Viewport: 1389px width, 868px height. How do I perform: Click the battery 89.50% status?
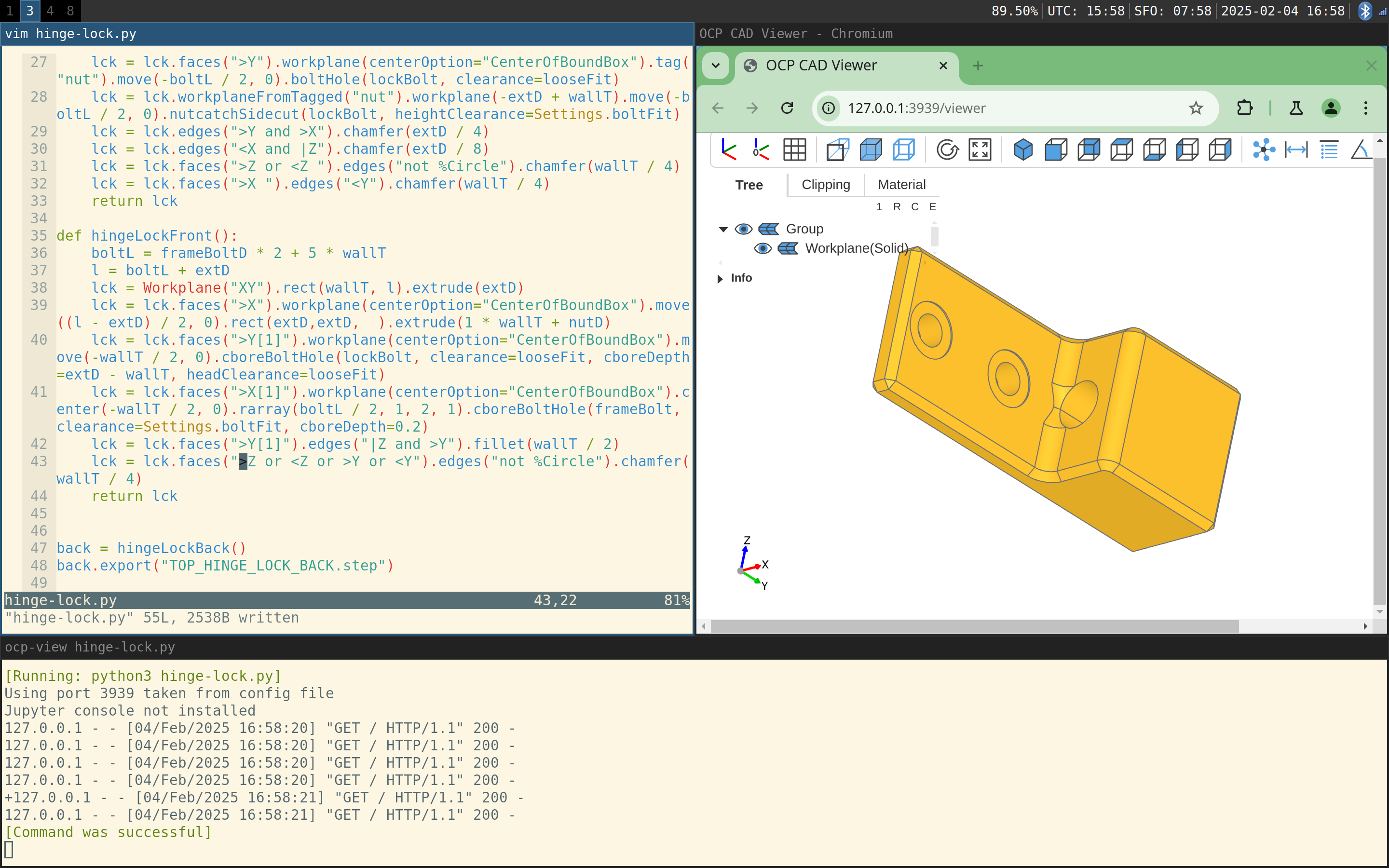pyautogui.click(x=1014, y=11)
